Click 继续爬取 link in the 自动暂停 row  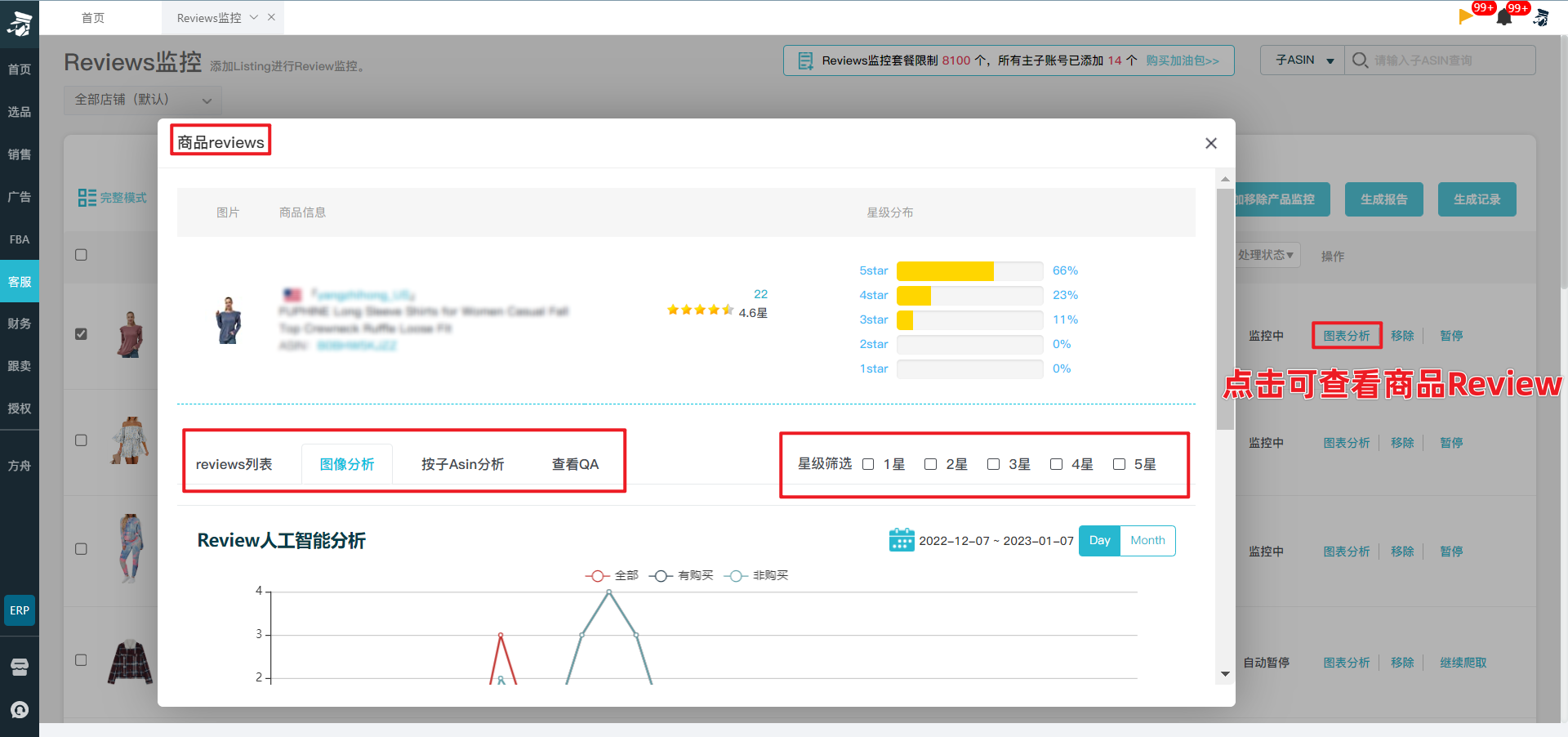[1463, 663]
